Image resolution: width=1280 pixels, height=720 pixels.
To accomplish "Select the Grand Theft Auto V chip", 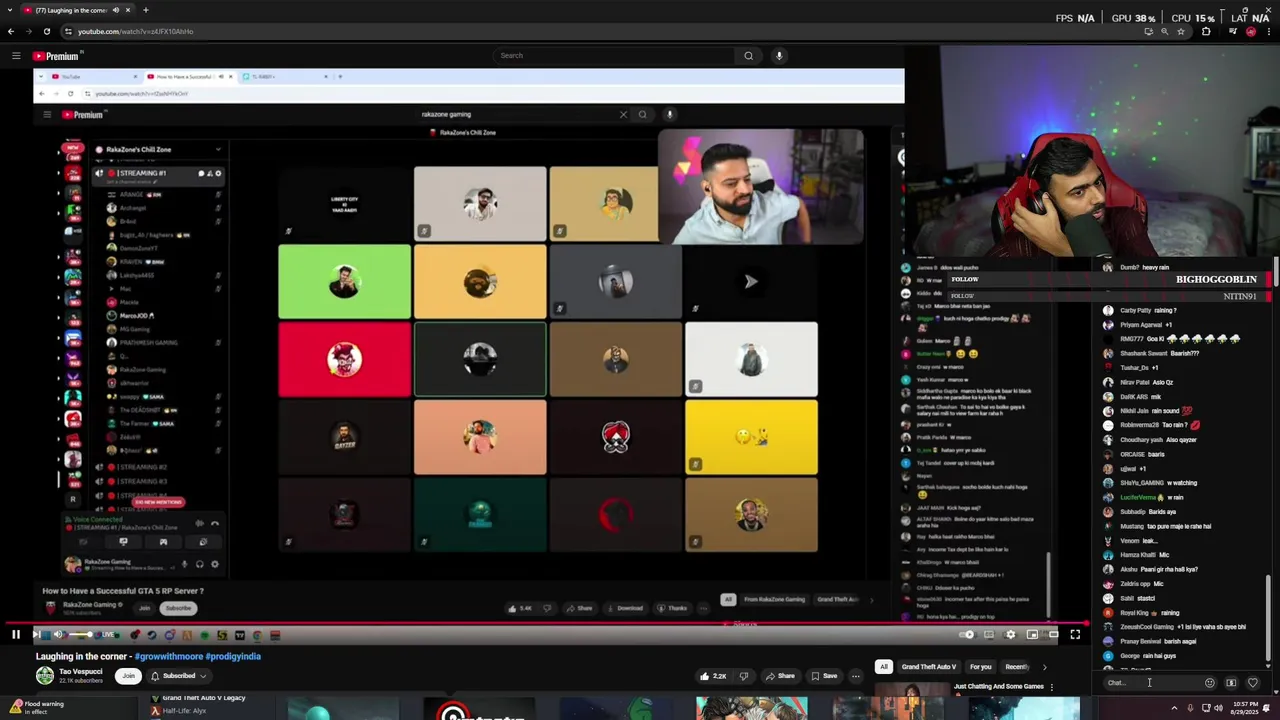I will pyautogui.click(x=929, y=667).
